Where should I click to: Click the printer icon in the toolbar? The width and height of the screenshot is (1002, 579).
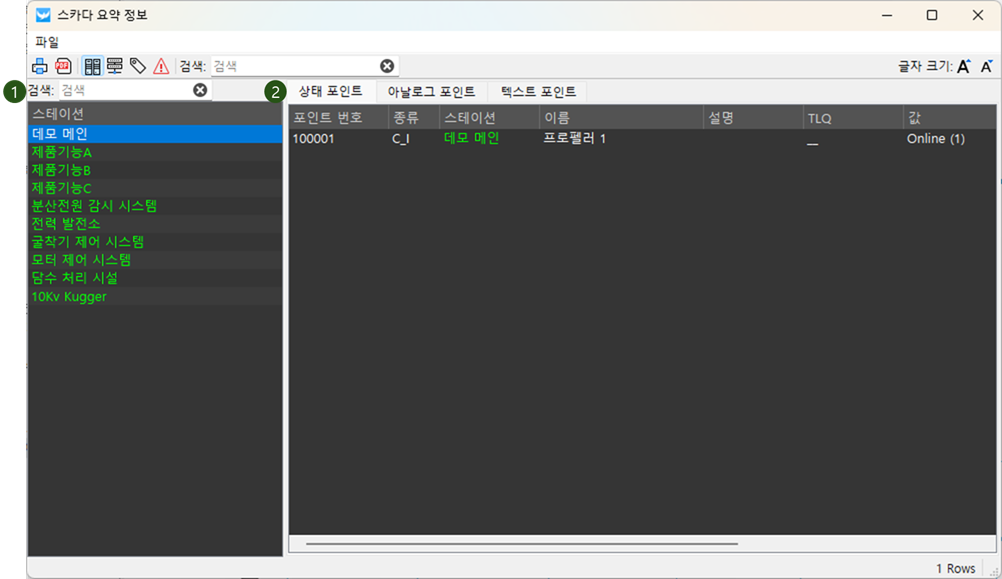(40, 66)
